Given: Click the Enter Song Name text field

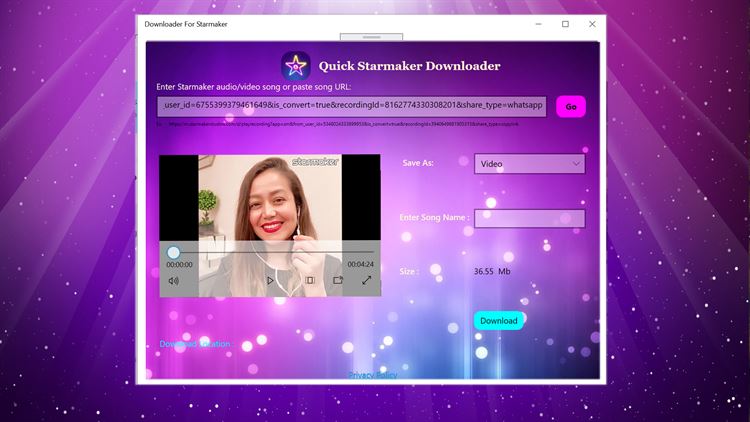Looking at the screenshot, I should click(x=529, y=218).
